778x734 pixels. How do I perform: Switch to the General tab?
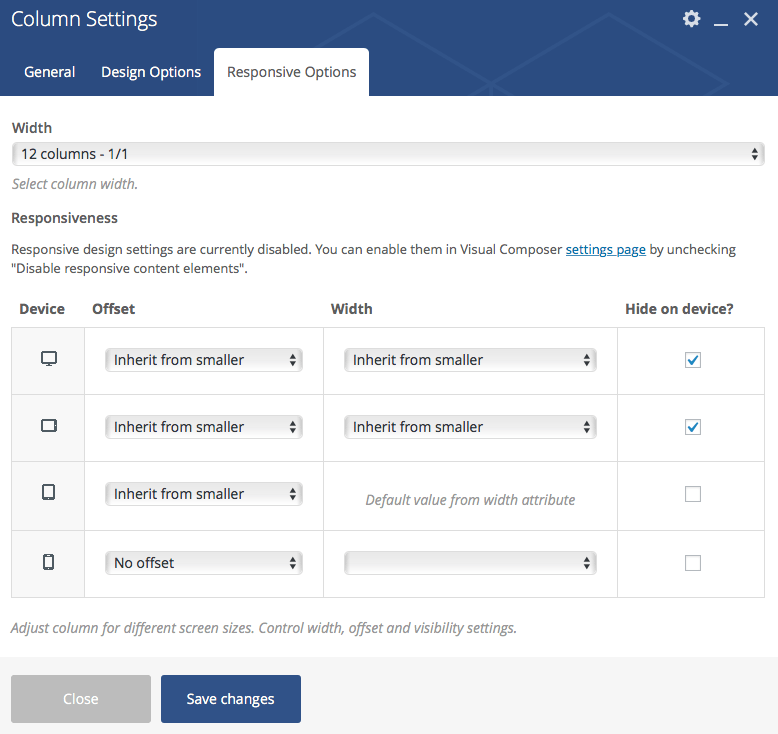click(50, 72)
